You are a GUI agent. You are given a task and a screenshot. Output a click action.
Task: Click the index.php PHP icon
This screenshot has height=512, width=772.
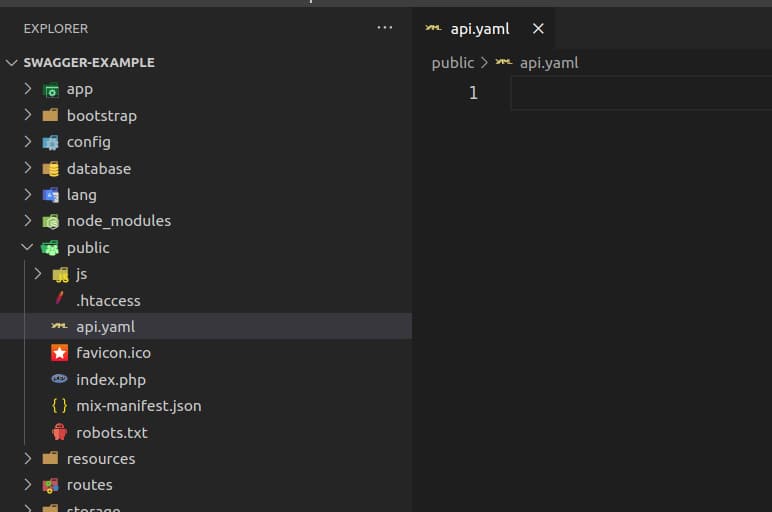59,379
